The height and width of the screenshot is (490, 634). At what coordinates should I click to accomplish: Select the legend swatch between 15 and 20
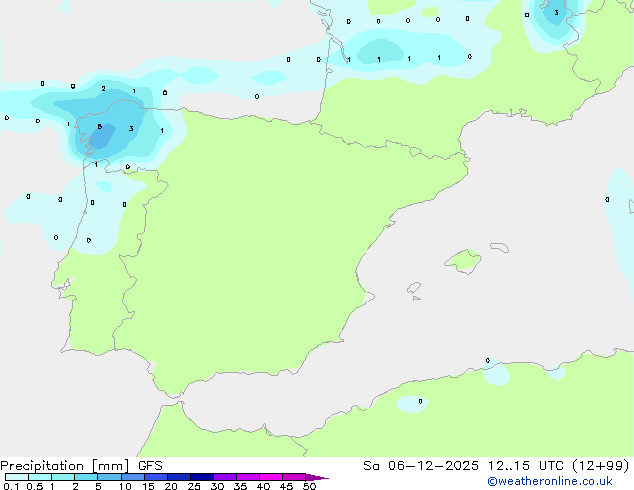tap(156, 477)
